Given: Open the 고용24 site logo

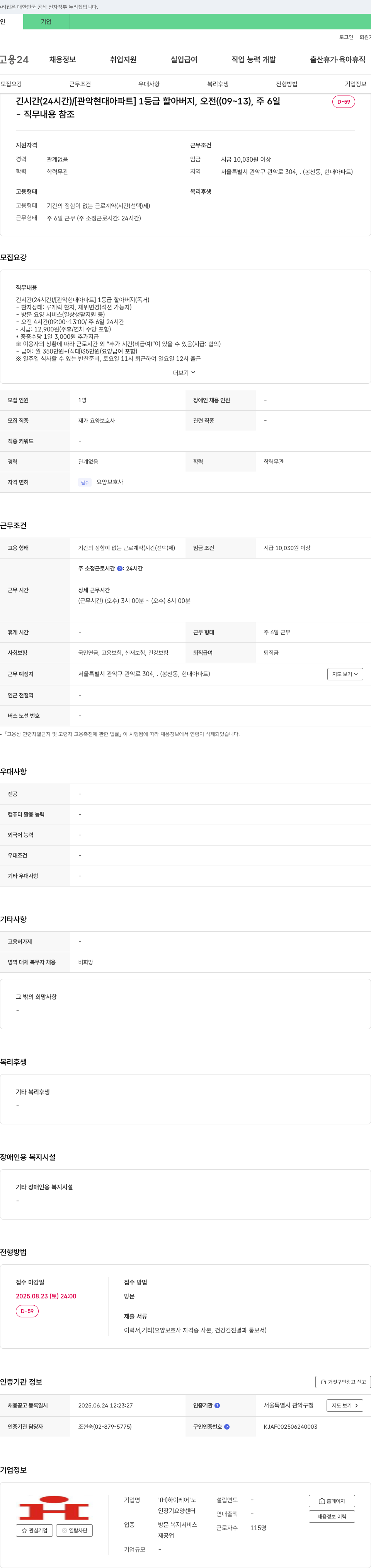Looking at the screenshot, I should tap(14, 60).
